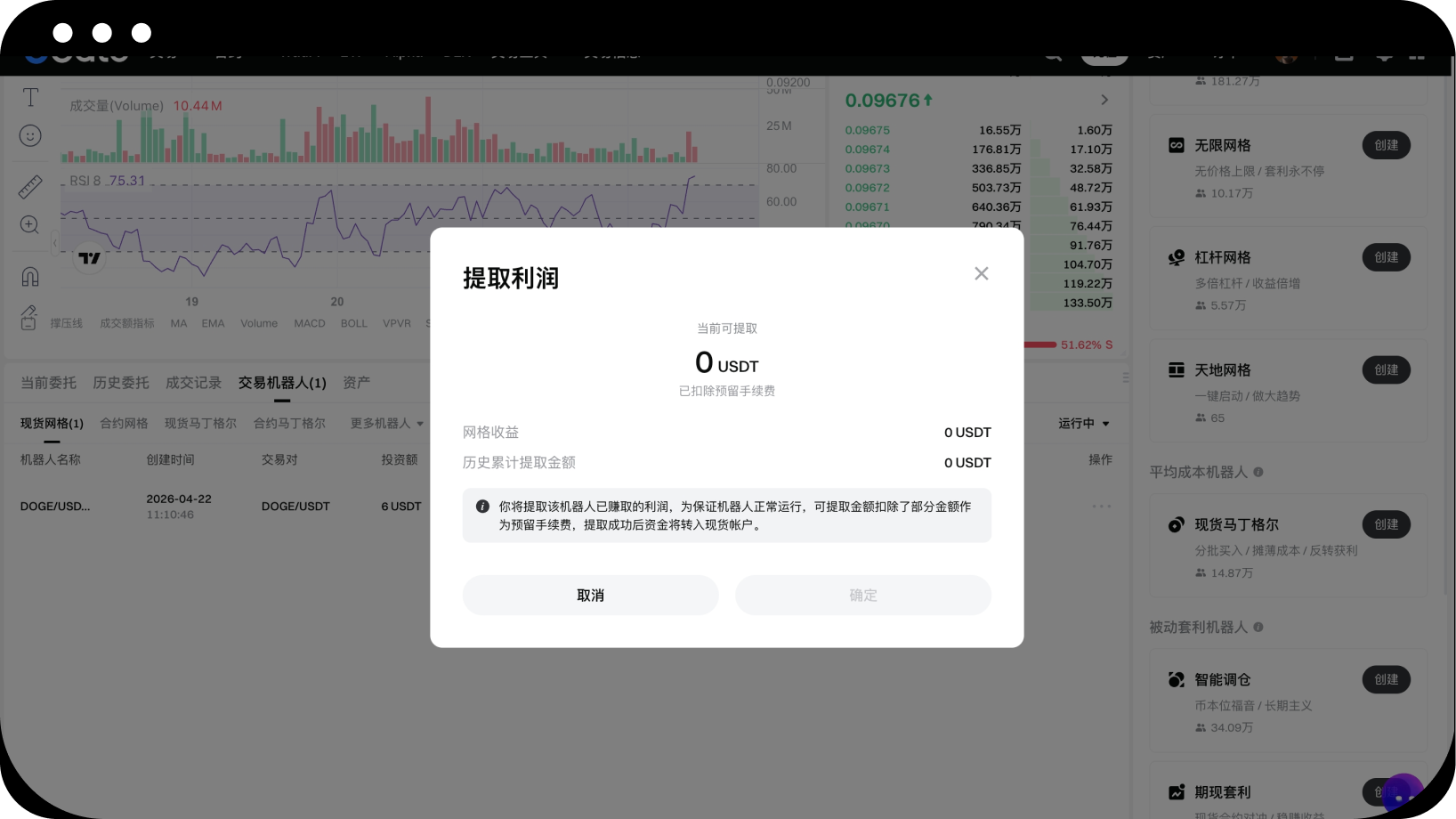This screenshot has width=1456, height=819.
Task: Create a 无限网格 bot
Action: pyautogui.click(x=1386, y=145)
